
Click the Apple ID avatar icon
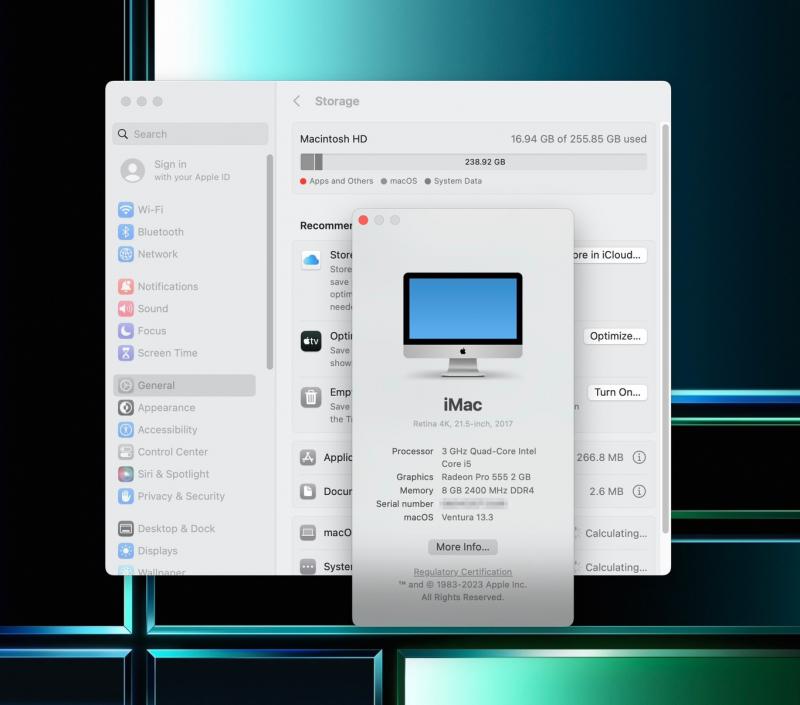point(133,170)
